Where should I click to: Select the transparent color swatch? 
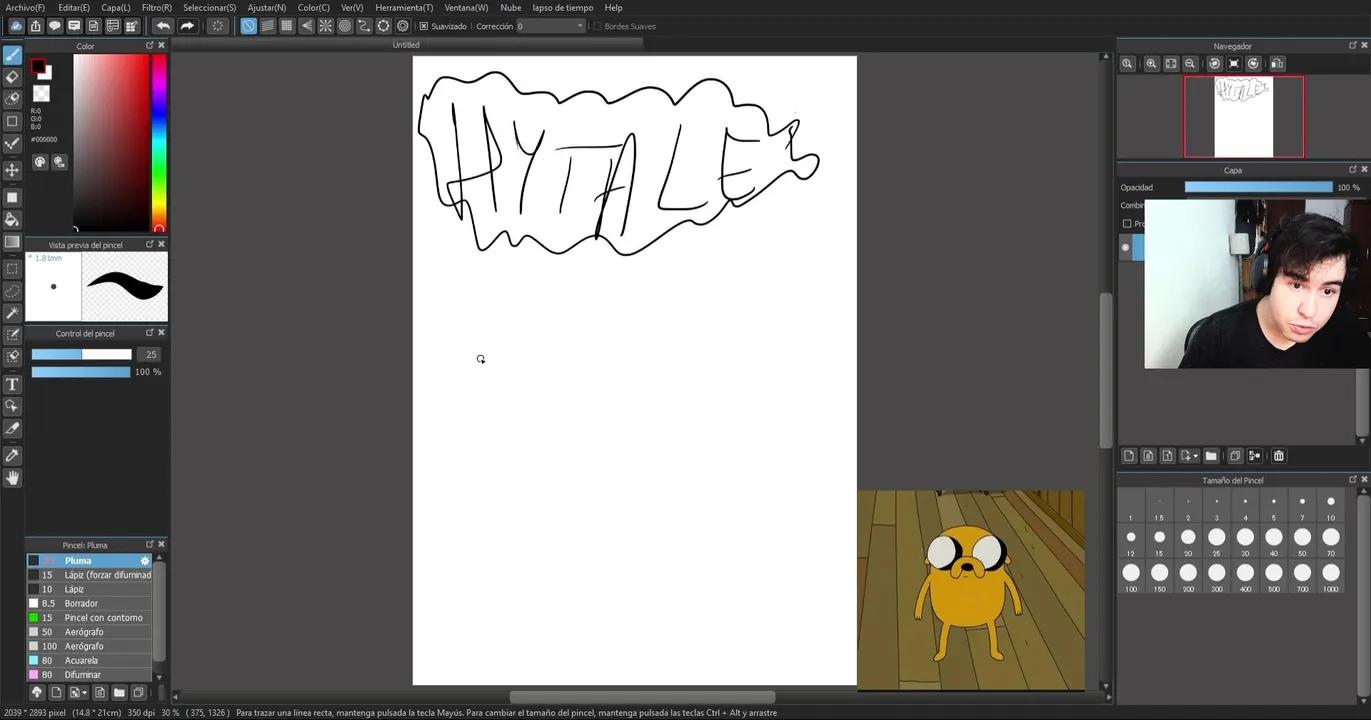(x=41, y=94)
